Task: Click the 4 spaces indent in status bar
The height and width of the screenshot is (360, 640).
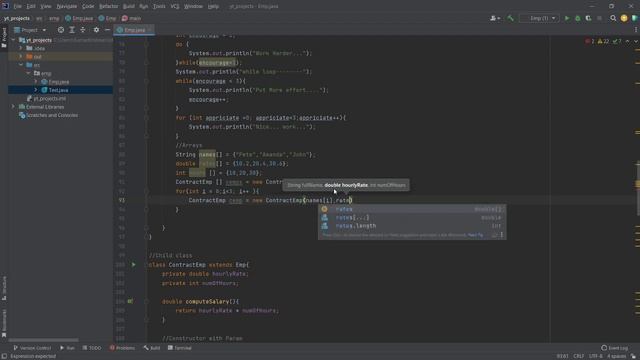Action: (x=616, y=356)
